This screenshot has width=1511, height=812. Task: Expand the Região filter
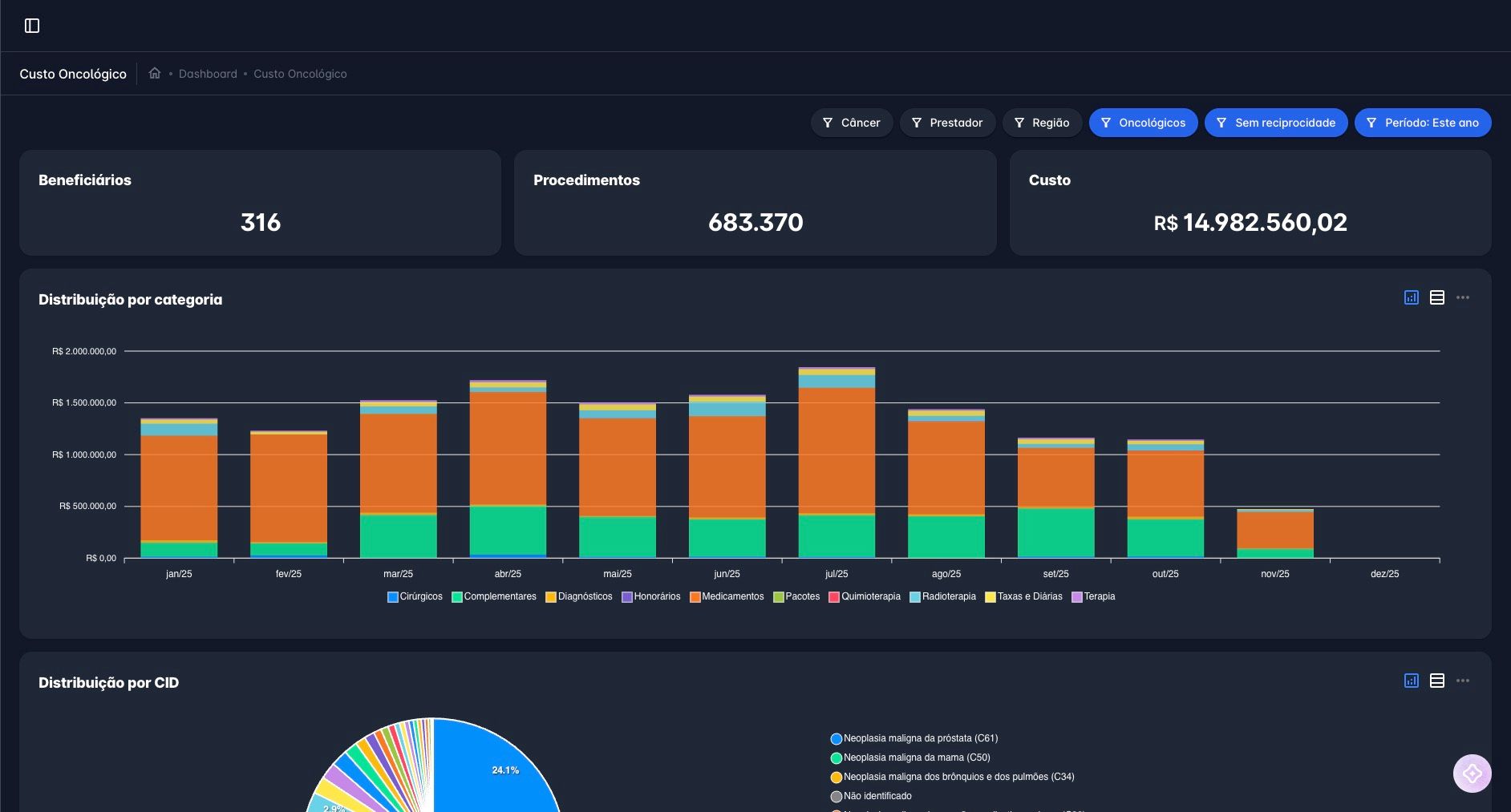click(1042, 123)
